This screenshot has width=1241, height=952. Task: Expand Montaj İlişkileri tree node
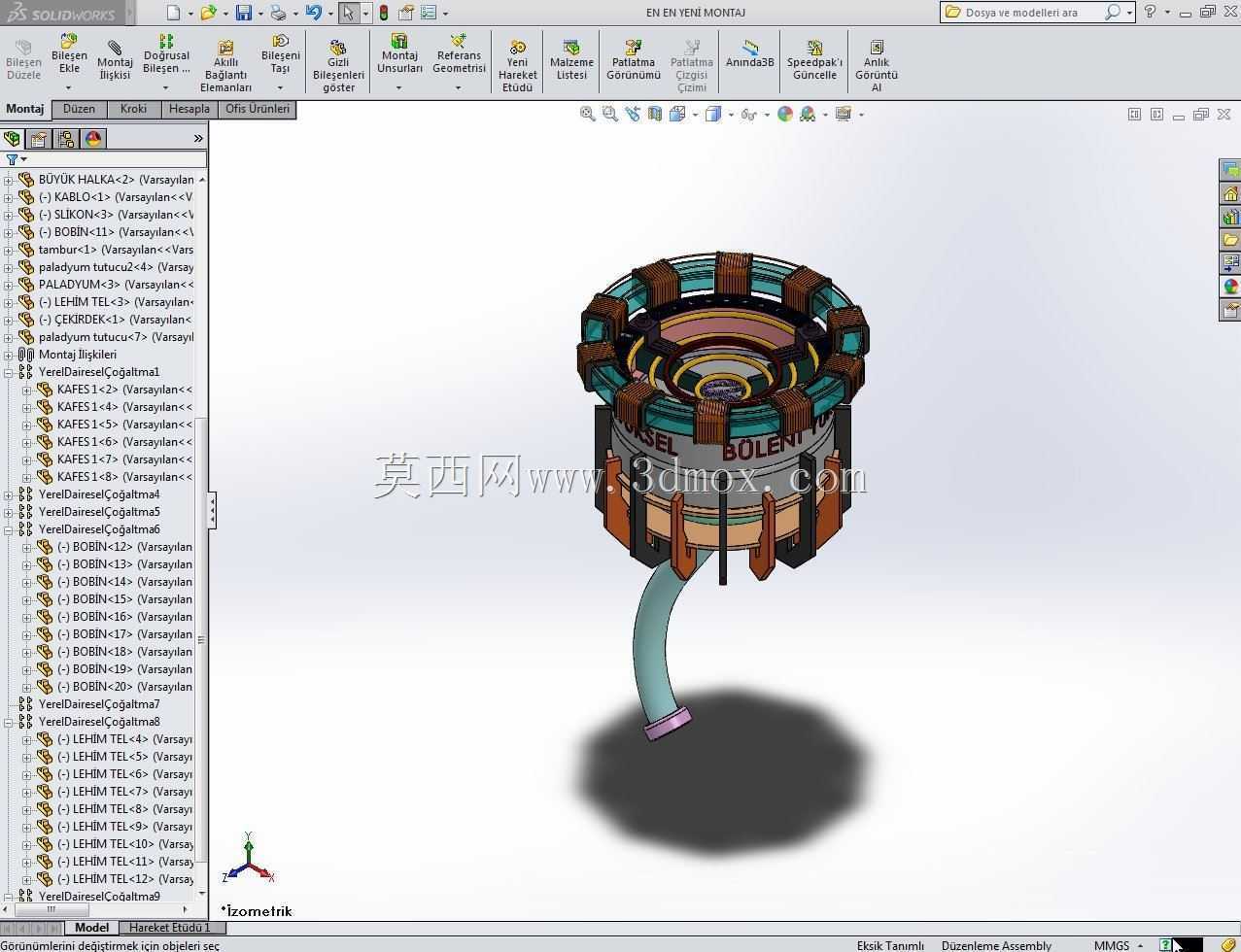tap(9, 355)
